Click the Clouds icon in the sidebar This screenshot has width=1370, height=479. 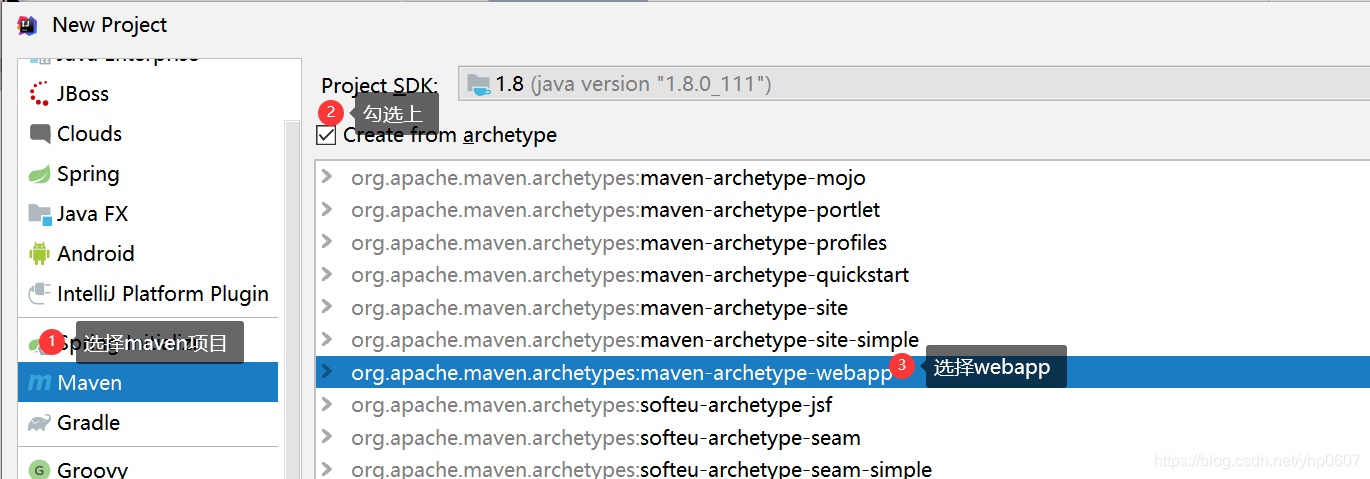pos(40,134)
